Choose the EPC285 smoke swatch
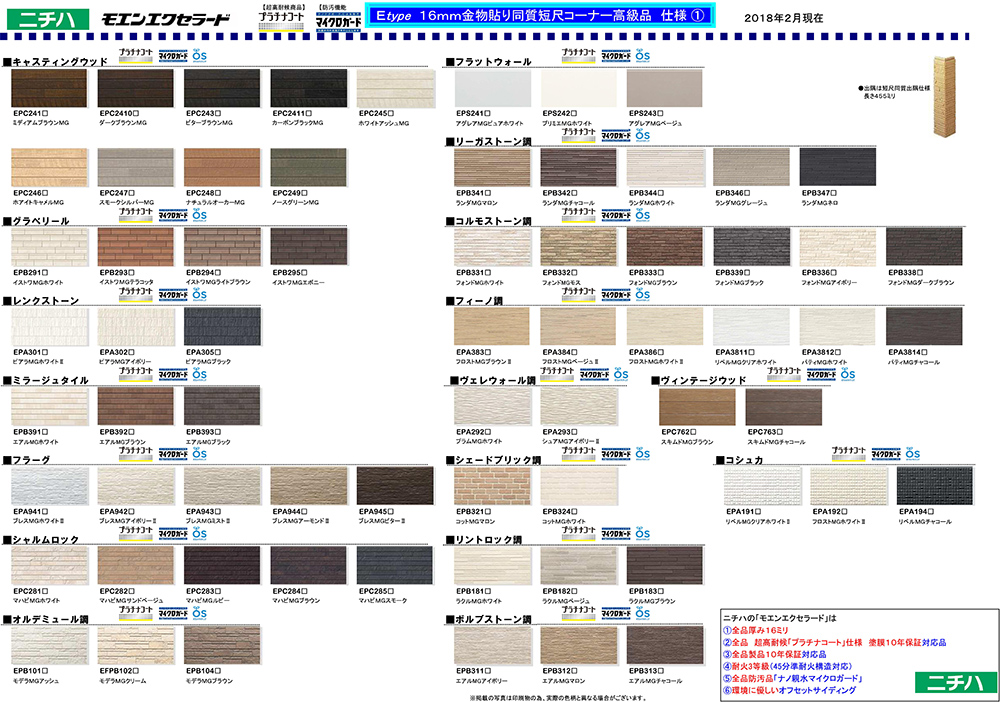1000x702 pixels. [395, 566]
